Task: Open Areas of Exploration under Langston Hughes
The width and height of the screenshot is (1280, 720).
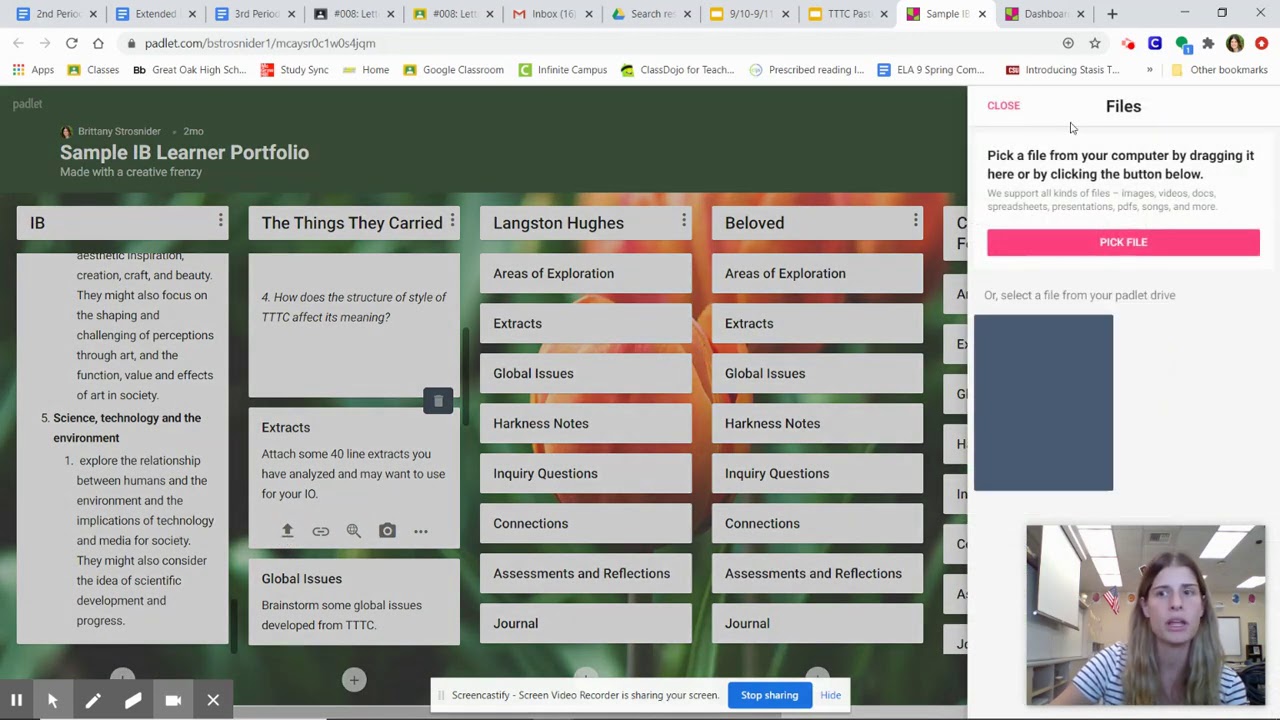Action: tap(585, 273)
